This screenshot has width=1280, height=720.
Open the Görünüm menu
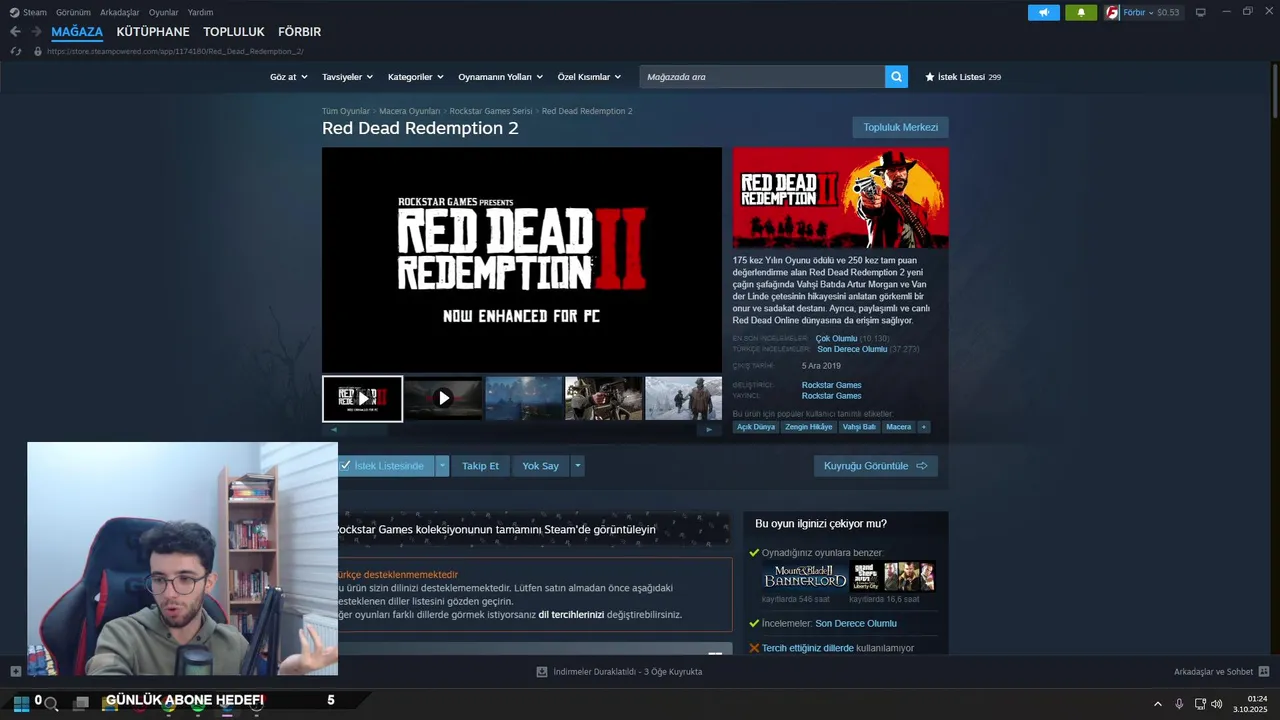[x=73, y=12]
